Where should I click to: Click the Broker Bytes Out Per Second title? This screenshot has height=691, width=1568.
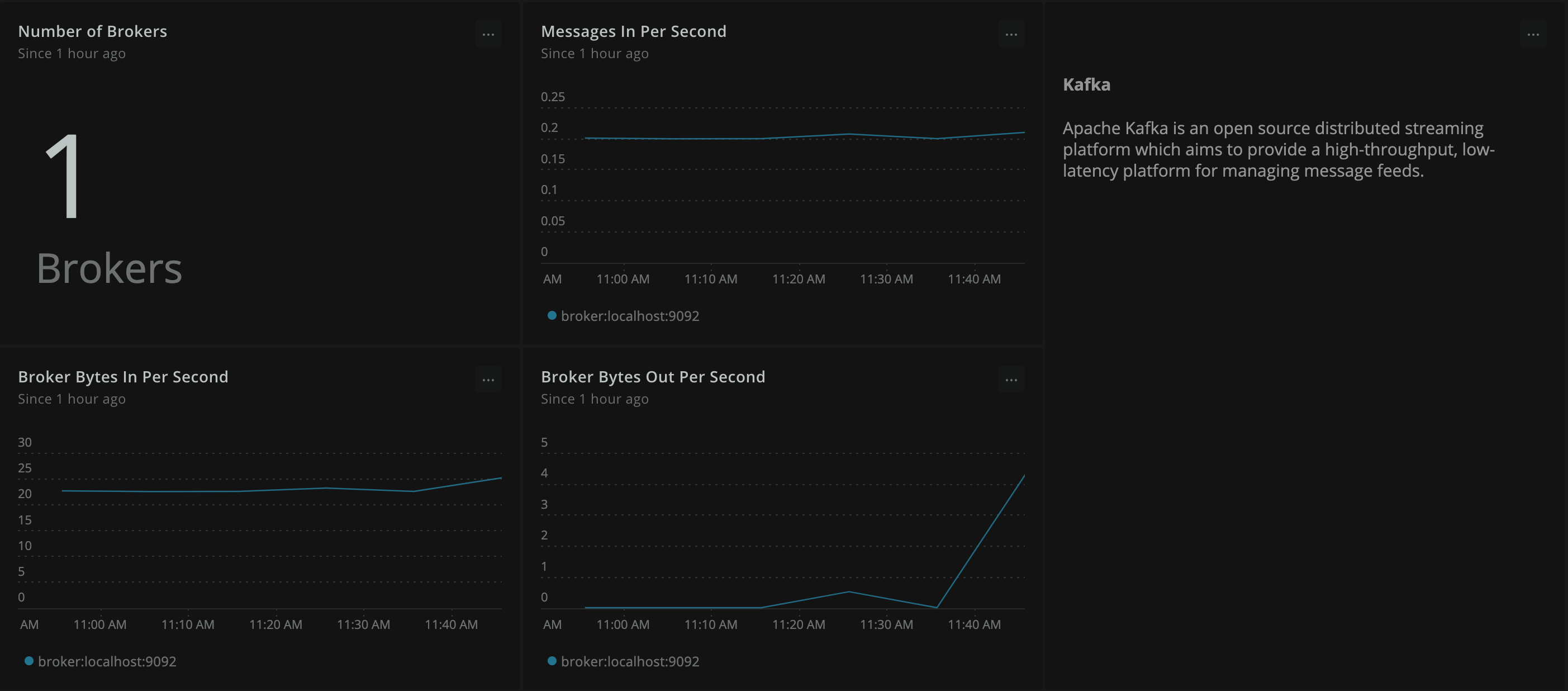pyautogui.click(x=653, y=377)
